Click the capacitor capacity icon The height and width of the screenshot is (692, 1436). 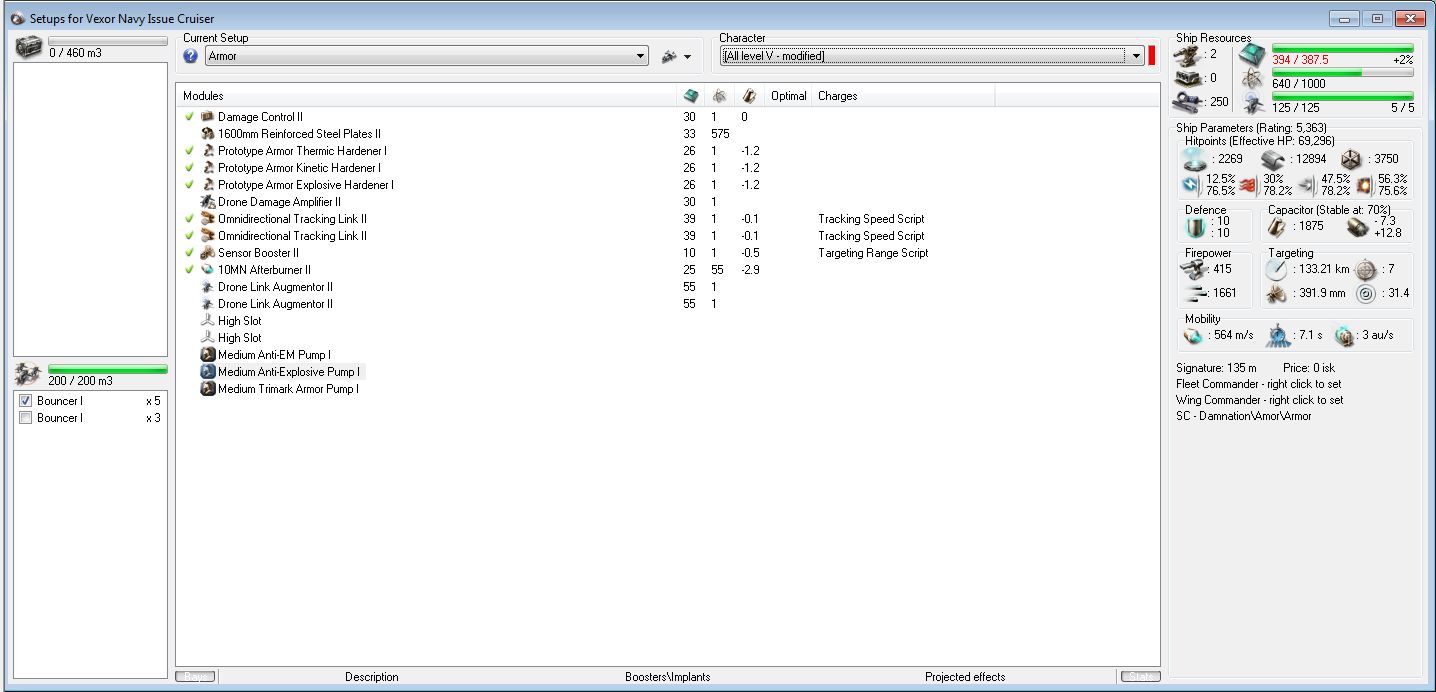pyautogui.click(x=1278, y=227)
